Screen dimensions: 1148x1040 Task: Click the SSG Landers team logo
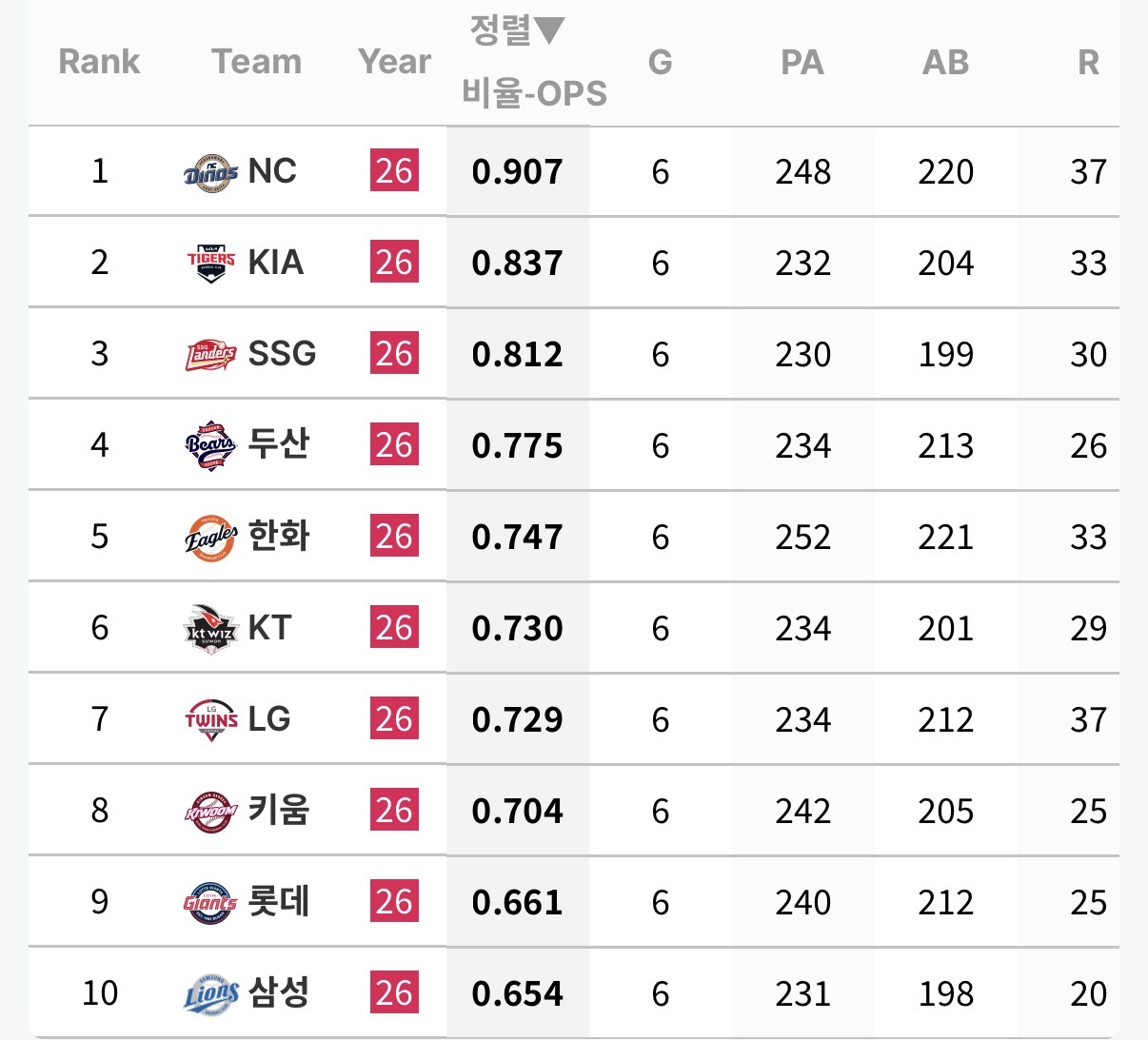[x=210, y=354]
